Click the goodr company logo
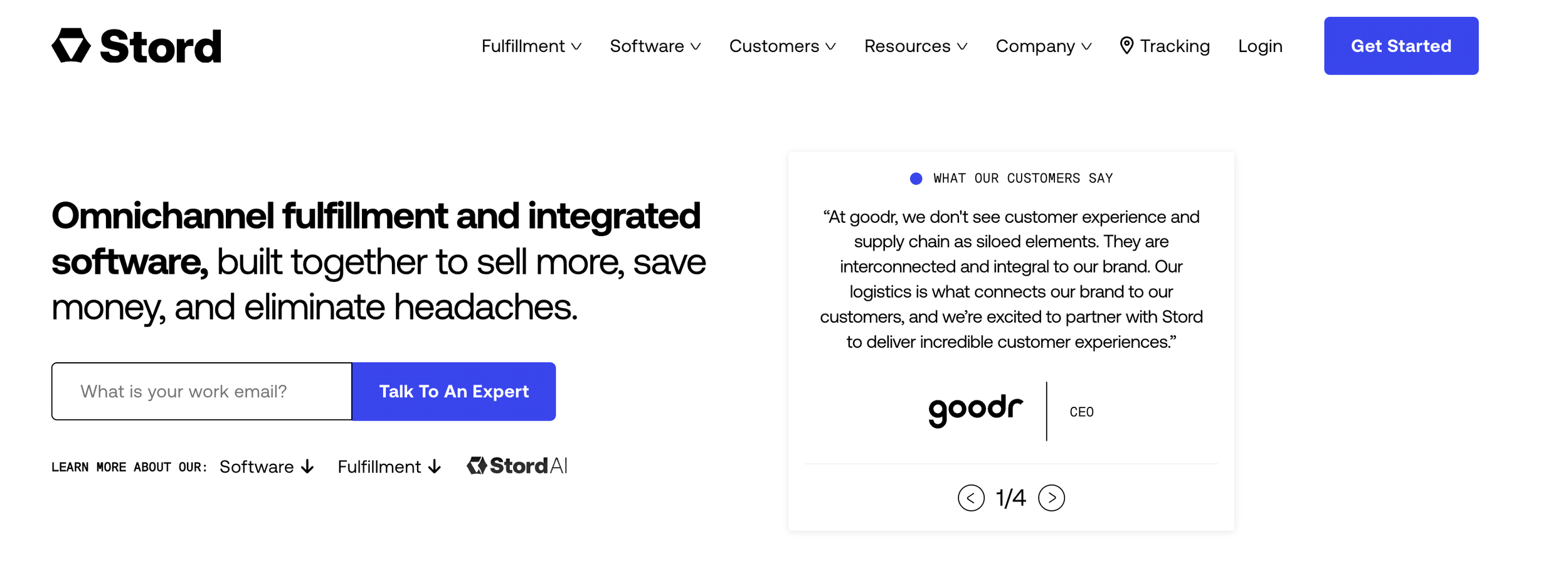Image resolution: width=1568 pixels, height=575 pixels. (975, 411)
